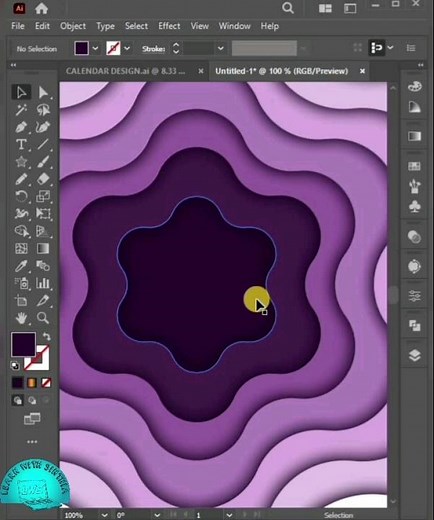Close the Untitled-1 document tab
Viewport: 434px width, 520px height.
(362, 71)
